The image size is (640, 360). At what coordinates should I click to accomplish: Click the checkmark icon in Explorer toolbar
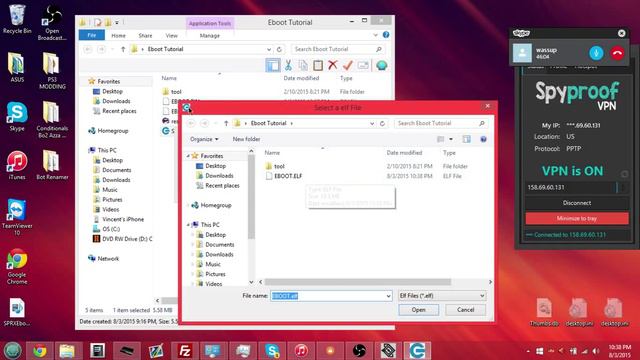tap(347, 65)
